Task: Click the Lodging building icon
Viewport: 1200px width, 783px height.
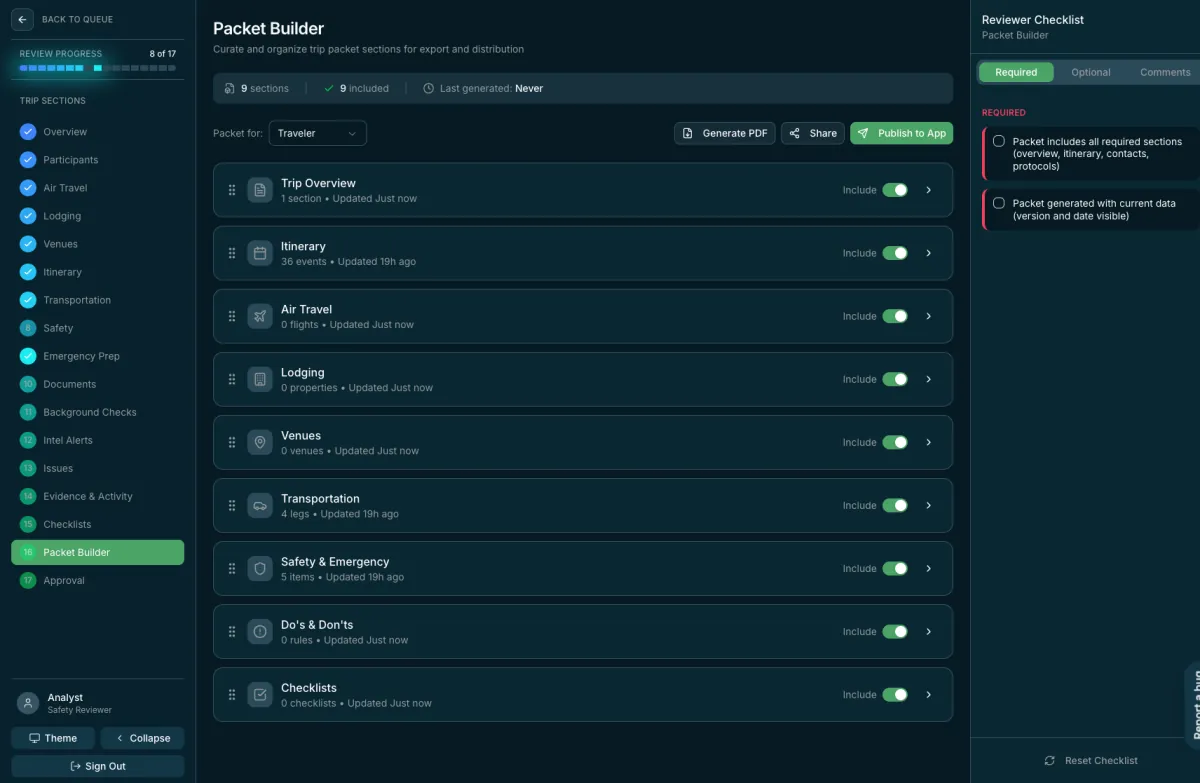Action: coord(260,379)
